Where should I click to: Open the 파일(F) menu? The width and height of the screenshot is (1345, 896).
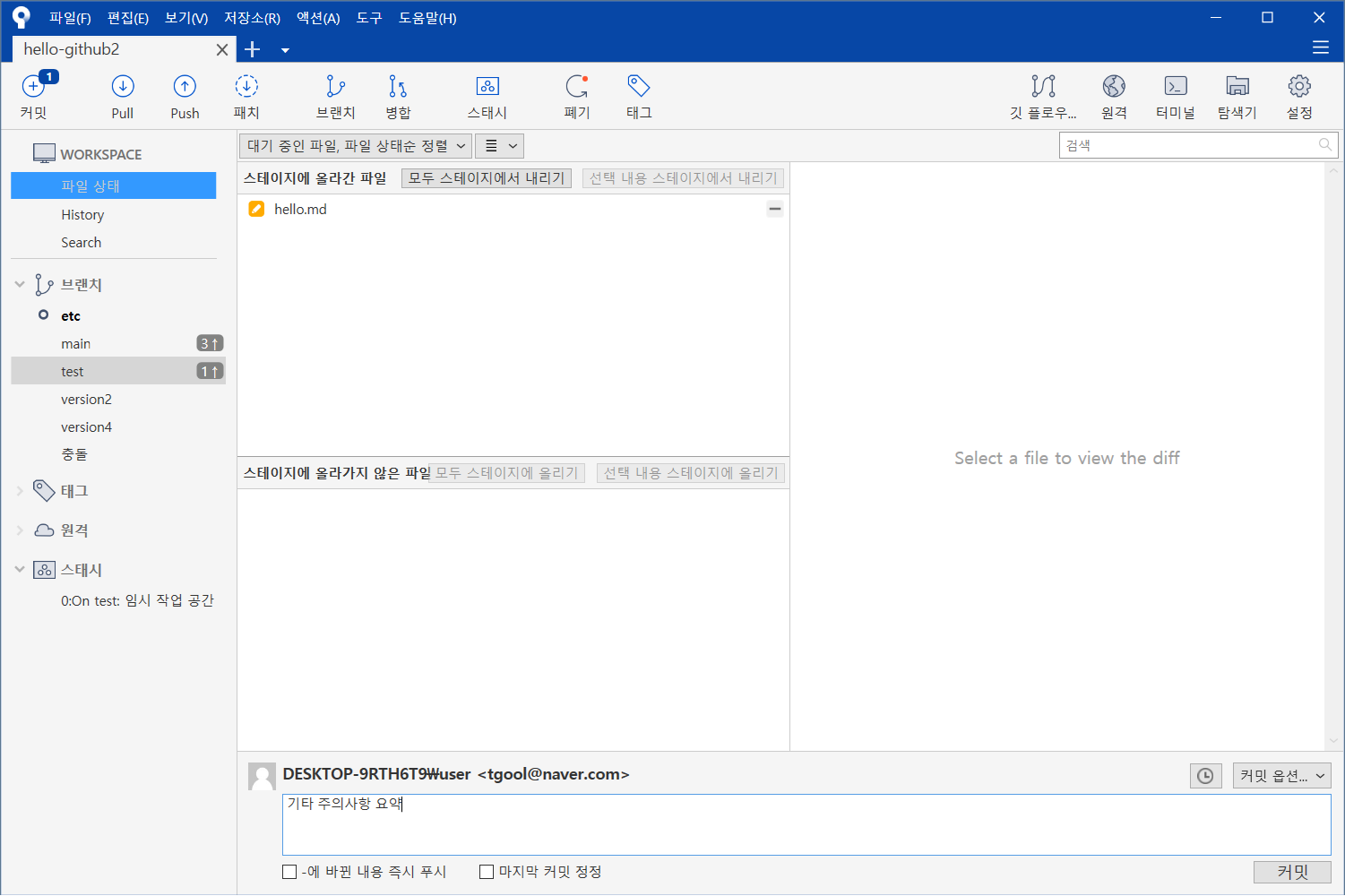(70, 18)
